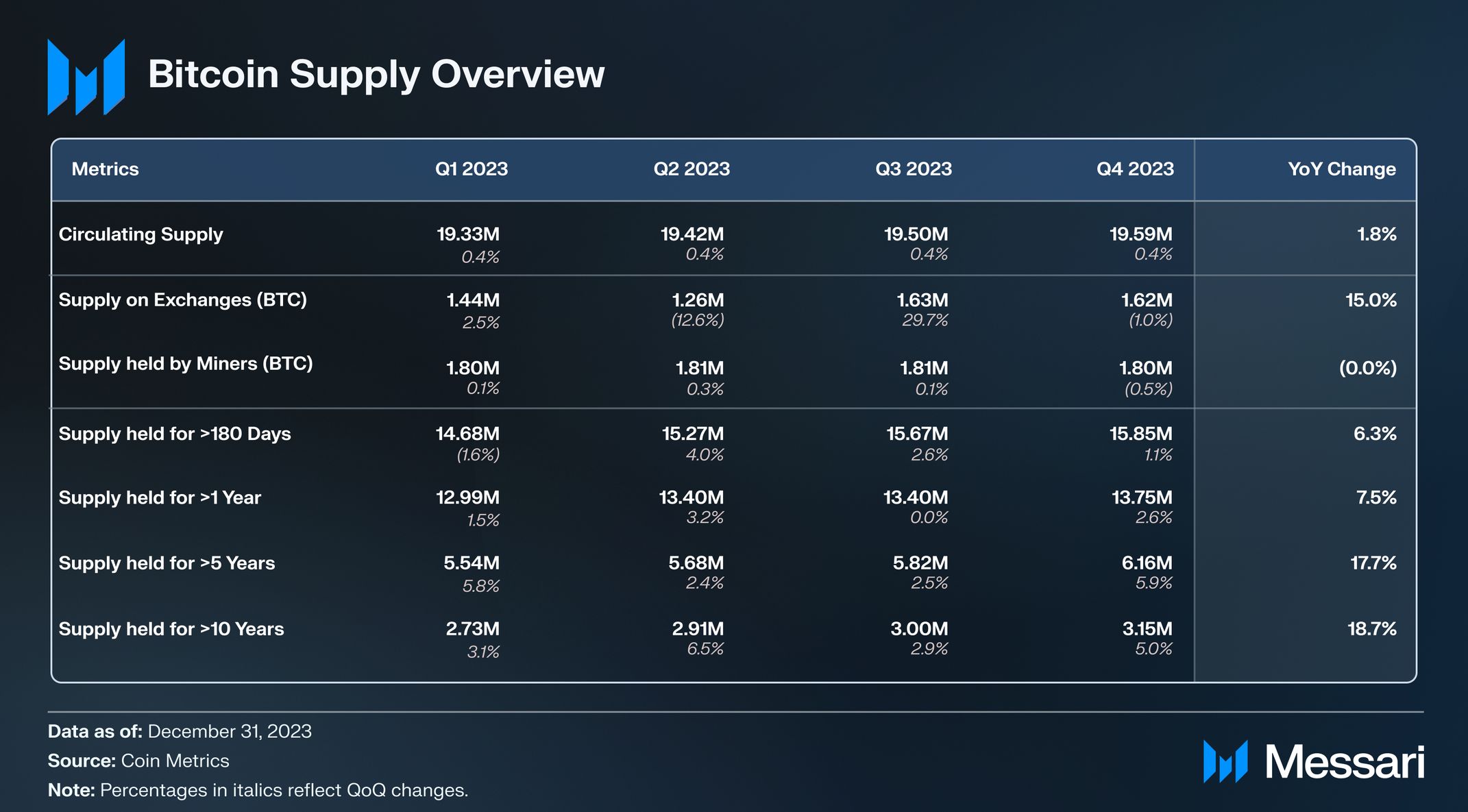Select the Q4 2023 column header
Screen dimensions: 1468x812
[x=1135, y=169]
